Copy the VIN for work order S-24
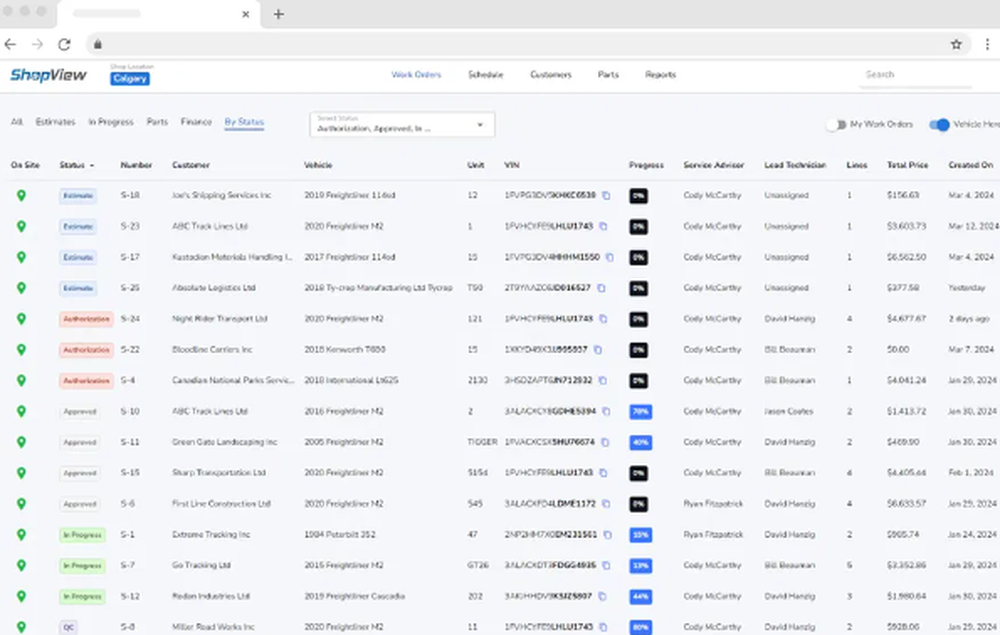1000x635 pixels. coord(603,319)
